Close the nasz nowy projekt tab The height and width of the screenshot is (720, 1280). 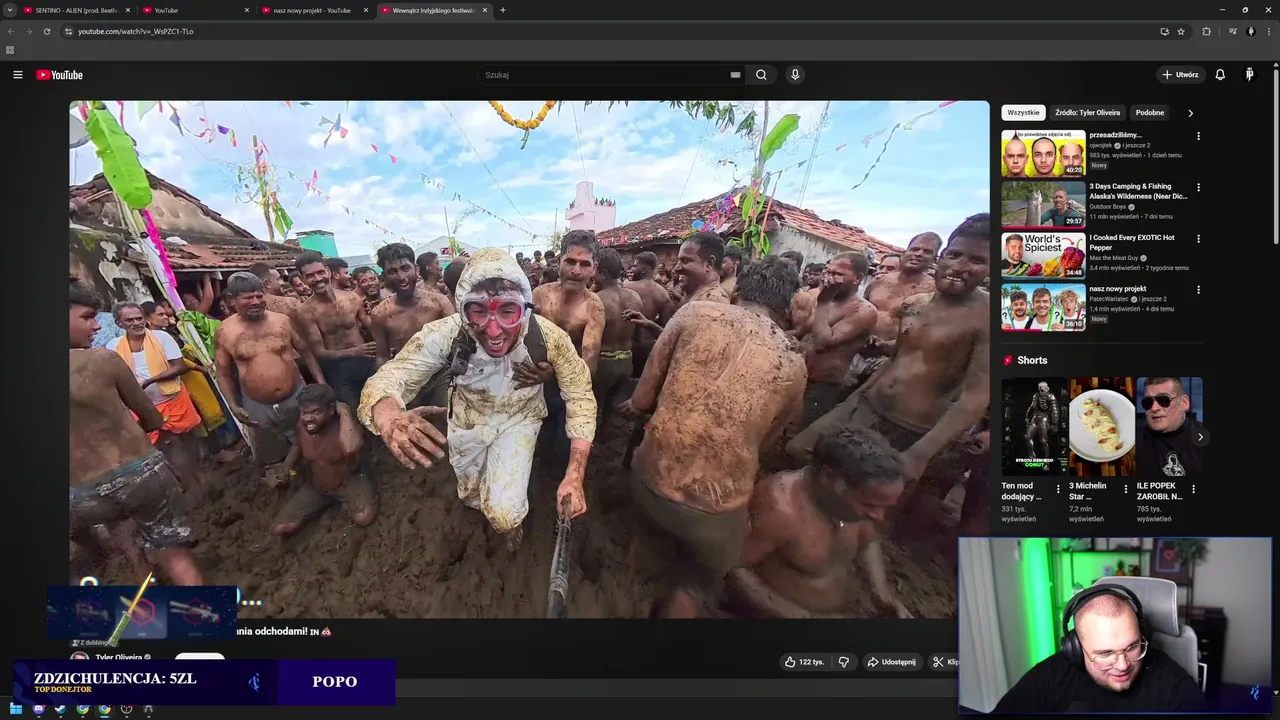(366, 10)
